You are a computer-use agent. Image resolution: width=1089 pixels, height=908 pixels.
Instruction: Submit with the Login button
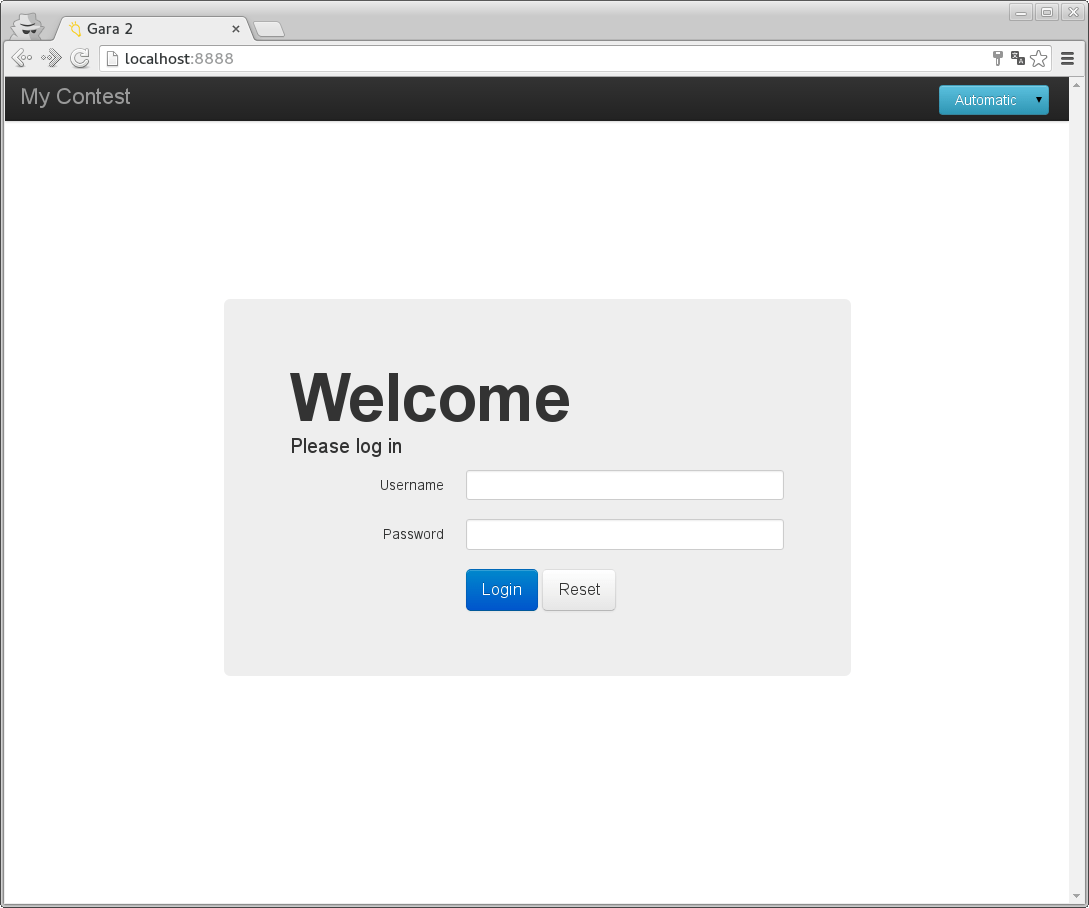pyautogui.click(x=501, y=590)
